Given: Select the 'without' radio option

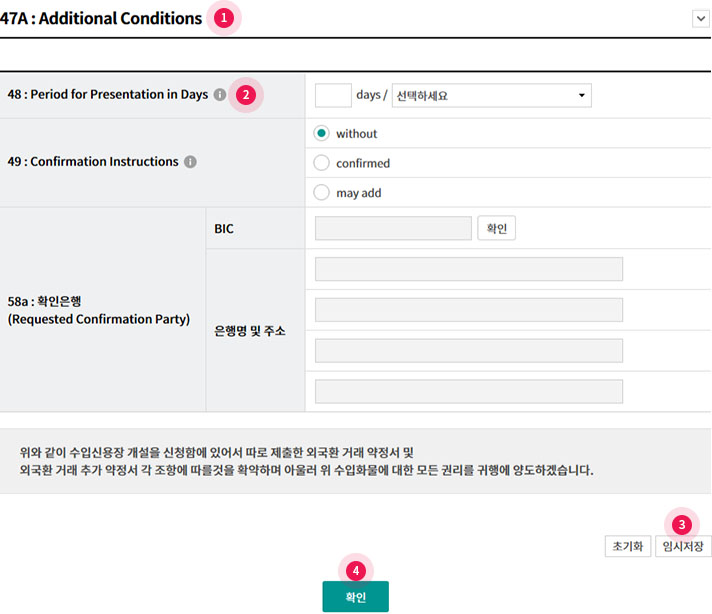Looking at the screenshot, I should pyautogui.click(x=321, y=133).
